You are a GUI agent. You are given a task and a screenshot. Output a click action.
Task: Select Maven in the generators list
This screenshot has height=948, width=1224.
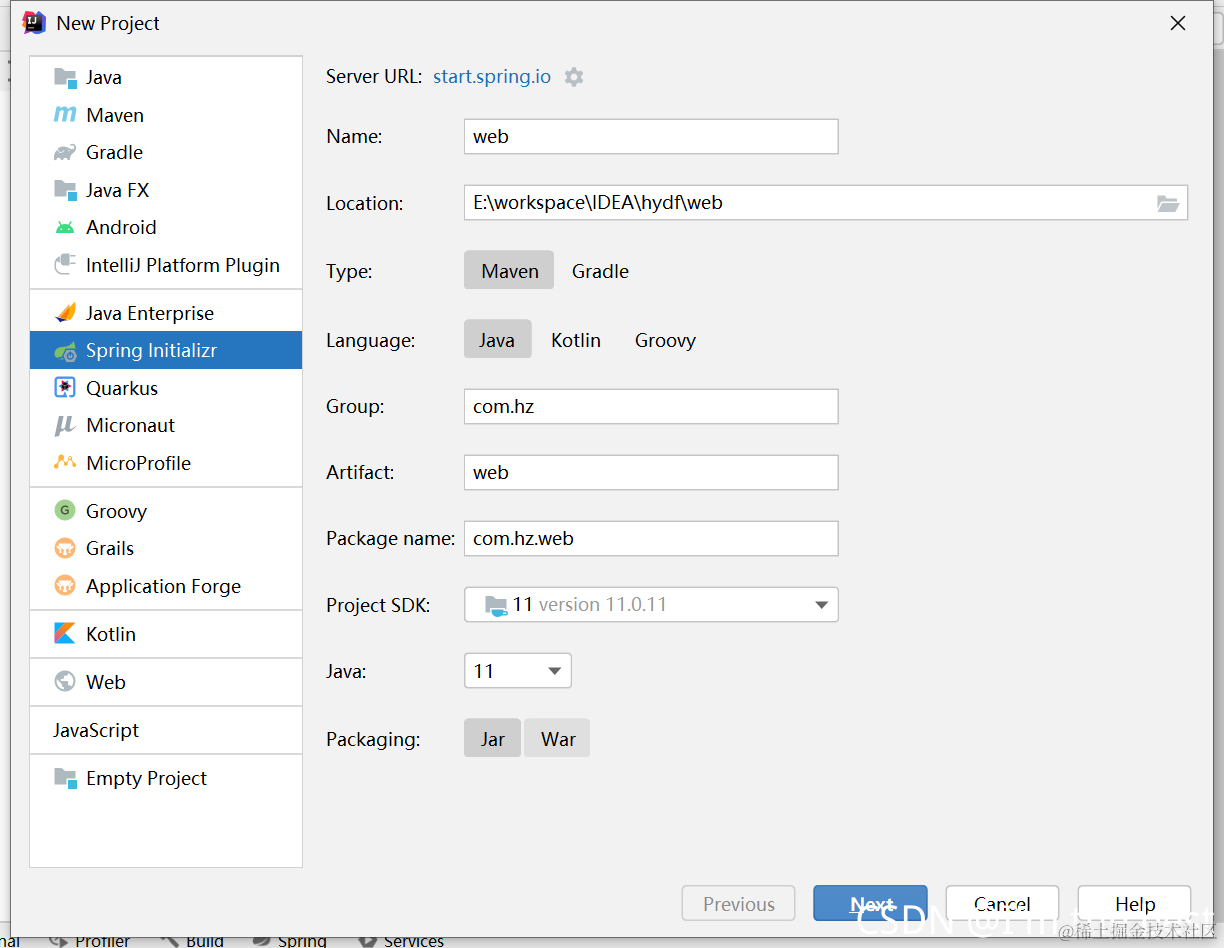(x=166, y=115)
